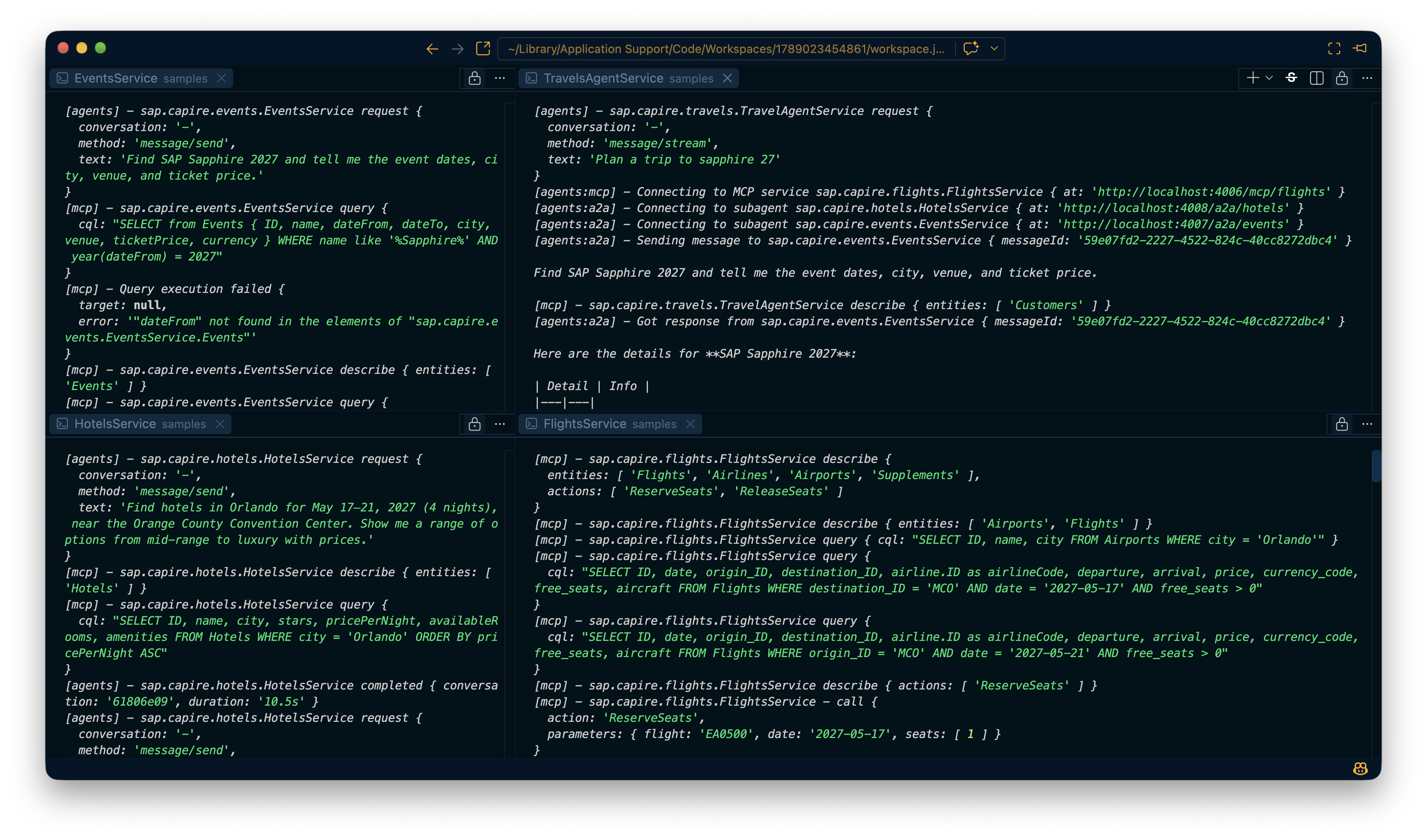Click the FlightsService tab terminal icon
Viewport: 1427px width, 840px height.
[531, 424]
